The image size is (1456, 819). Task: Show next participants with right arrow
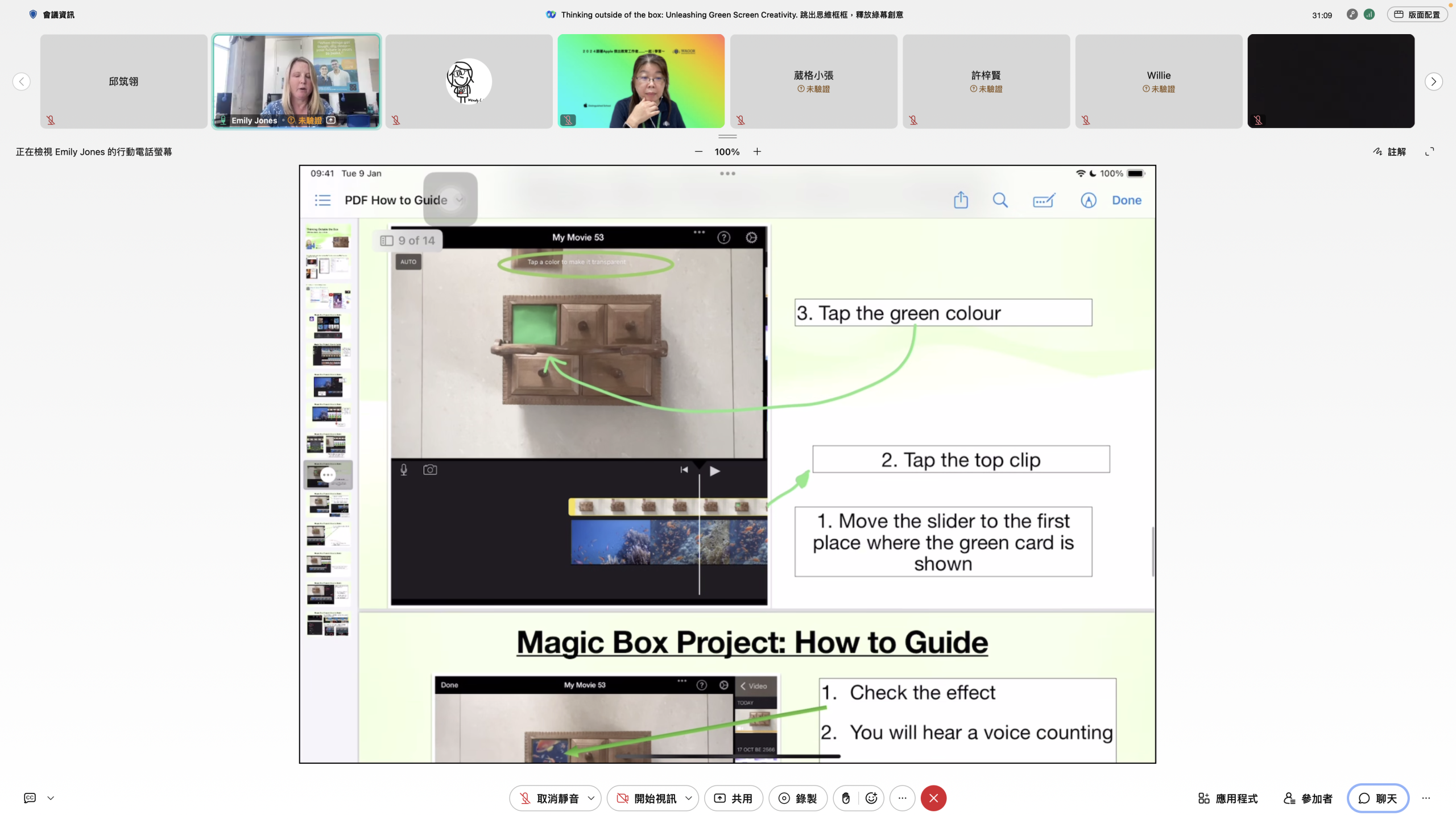[1433, 81]
